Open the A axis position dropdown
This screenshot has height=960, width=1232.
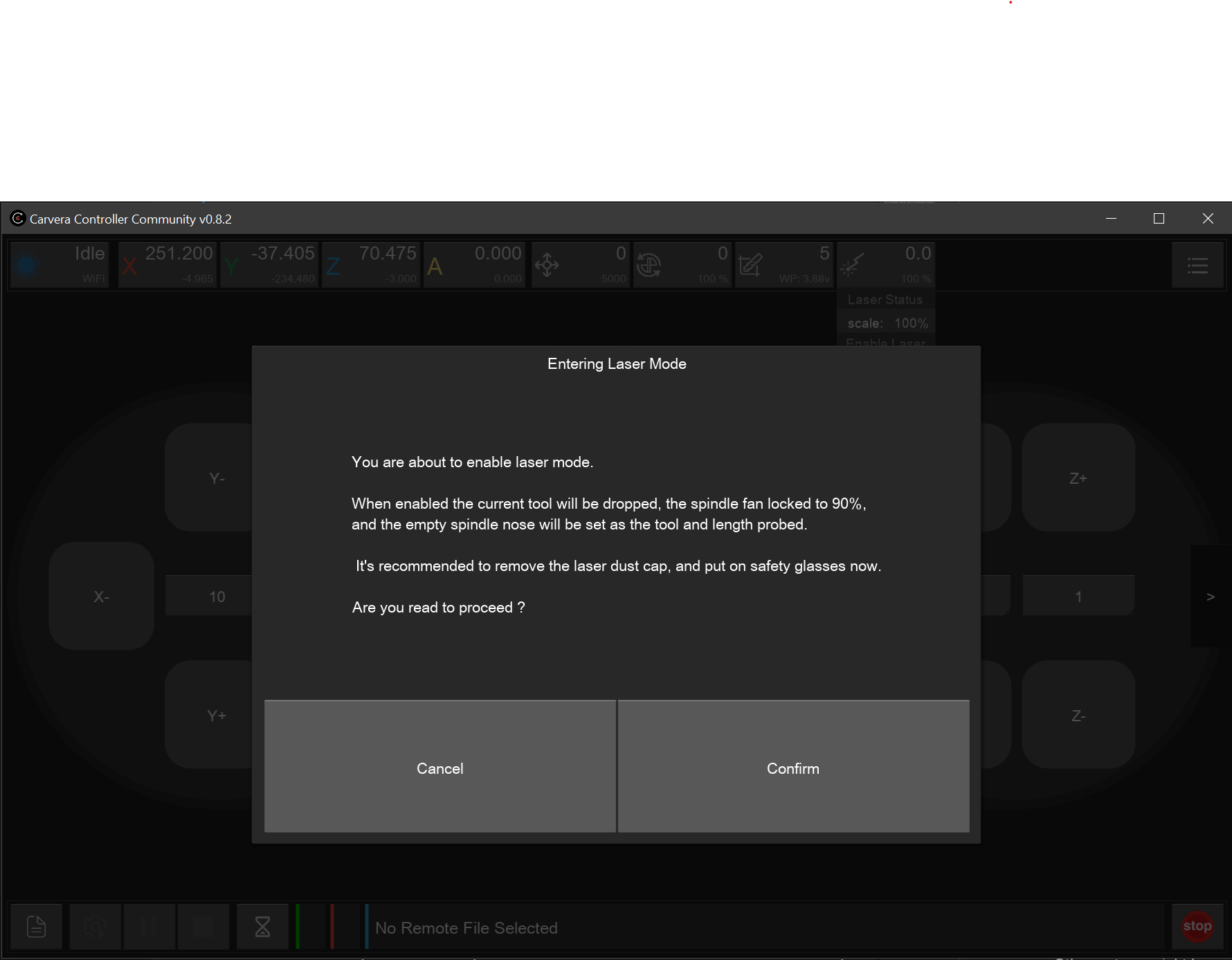[x=474, y=265]
